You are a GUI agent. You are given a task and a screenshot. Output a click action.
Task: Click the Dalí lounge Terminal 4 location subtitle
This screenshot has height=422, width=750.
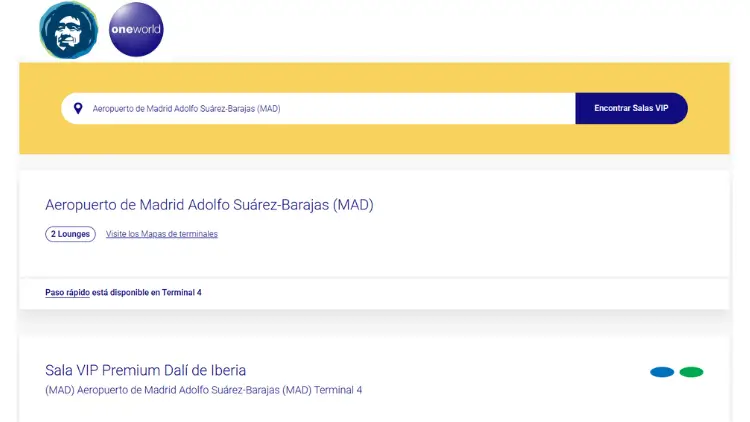[204, 390]
